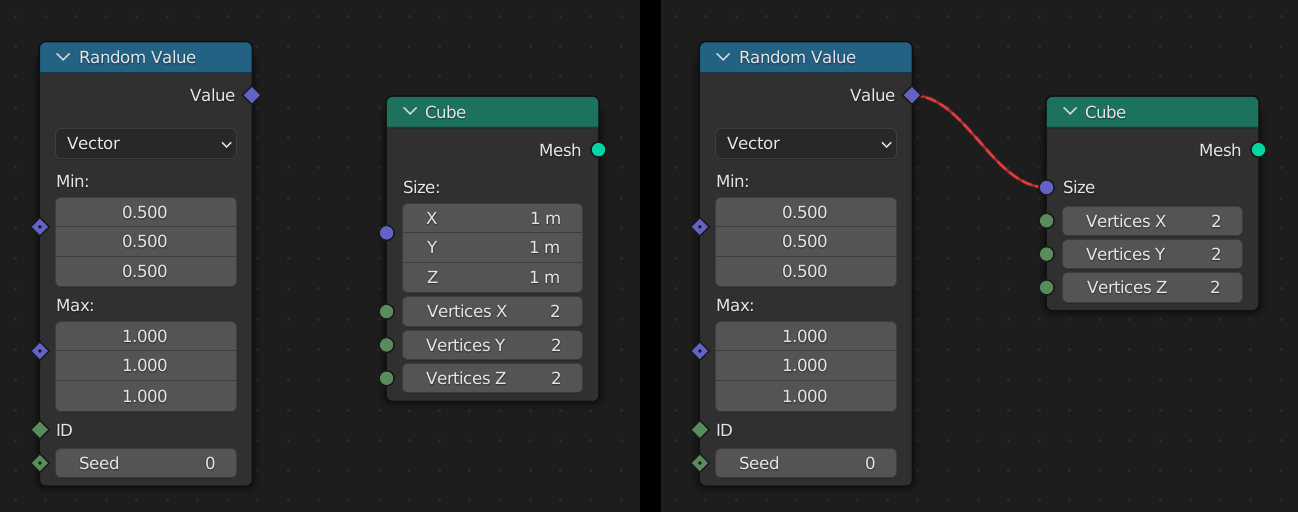The width and height of the screenshot is (1298, 512).
Task: Click Value output socket on unlinked Random Value node
Action: (x=251, y=95)
